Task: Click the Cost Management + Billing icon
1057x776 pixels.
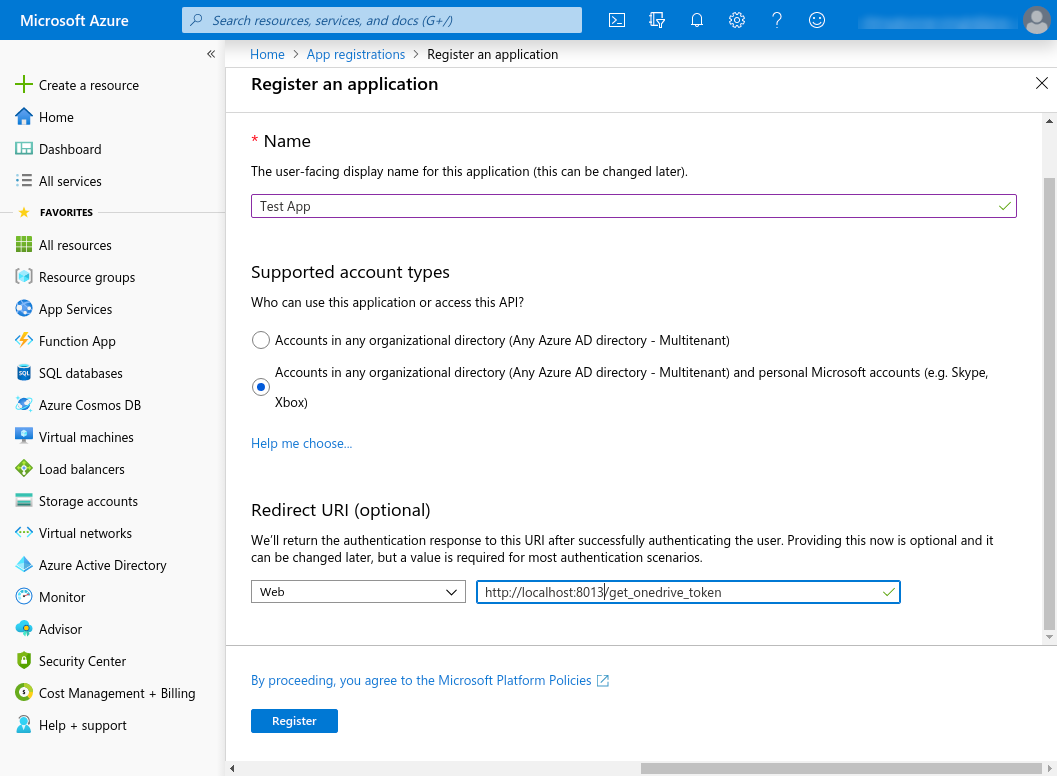Action: coord(24,692)
